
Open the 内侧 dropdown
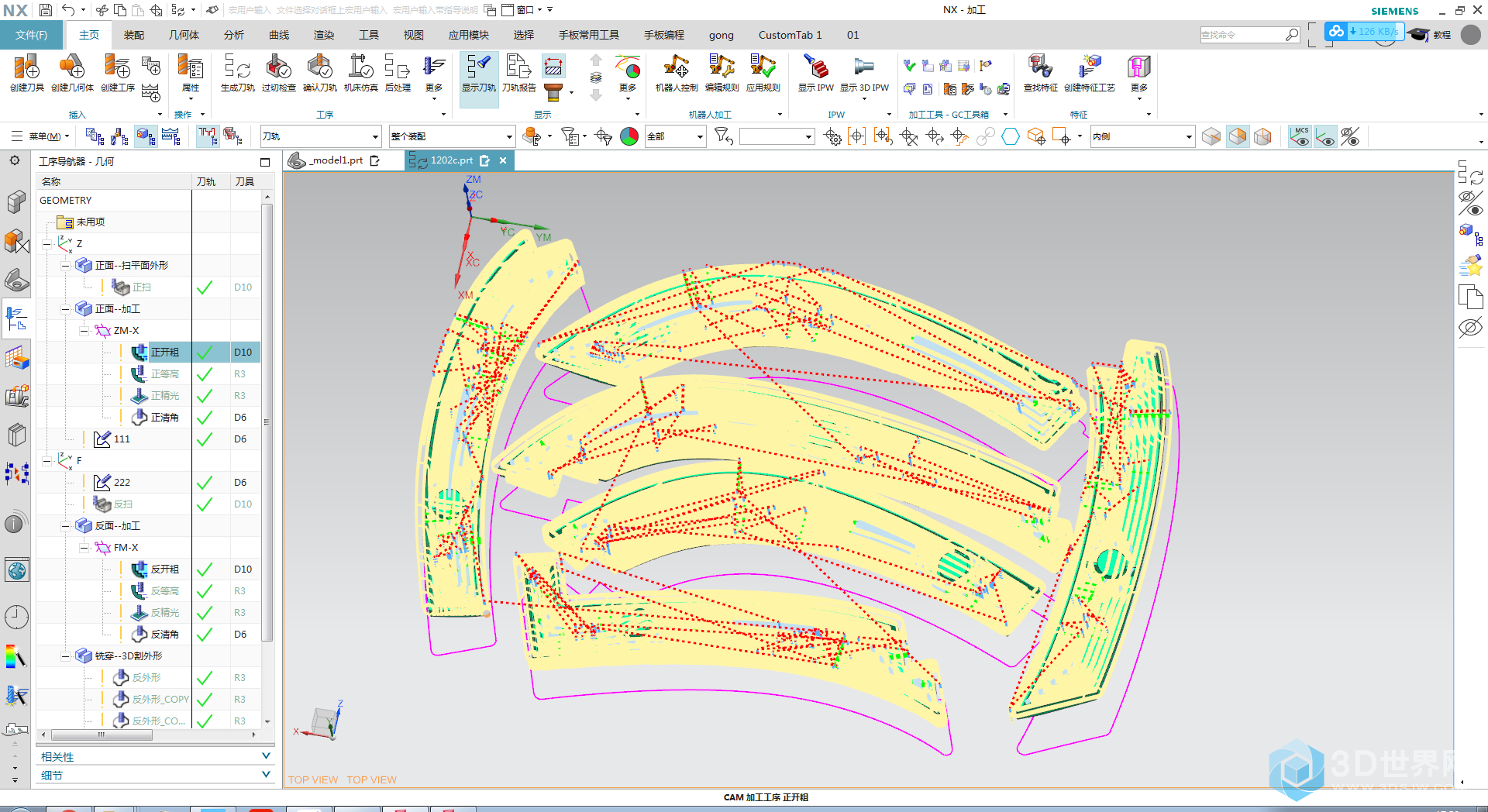click(1142, 136)
